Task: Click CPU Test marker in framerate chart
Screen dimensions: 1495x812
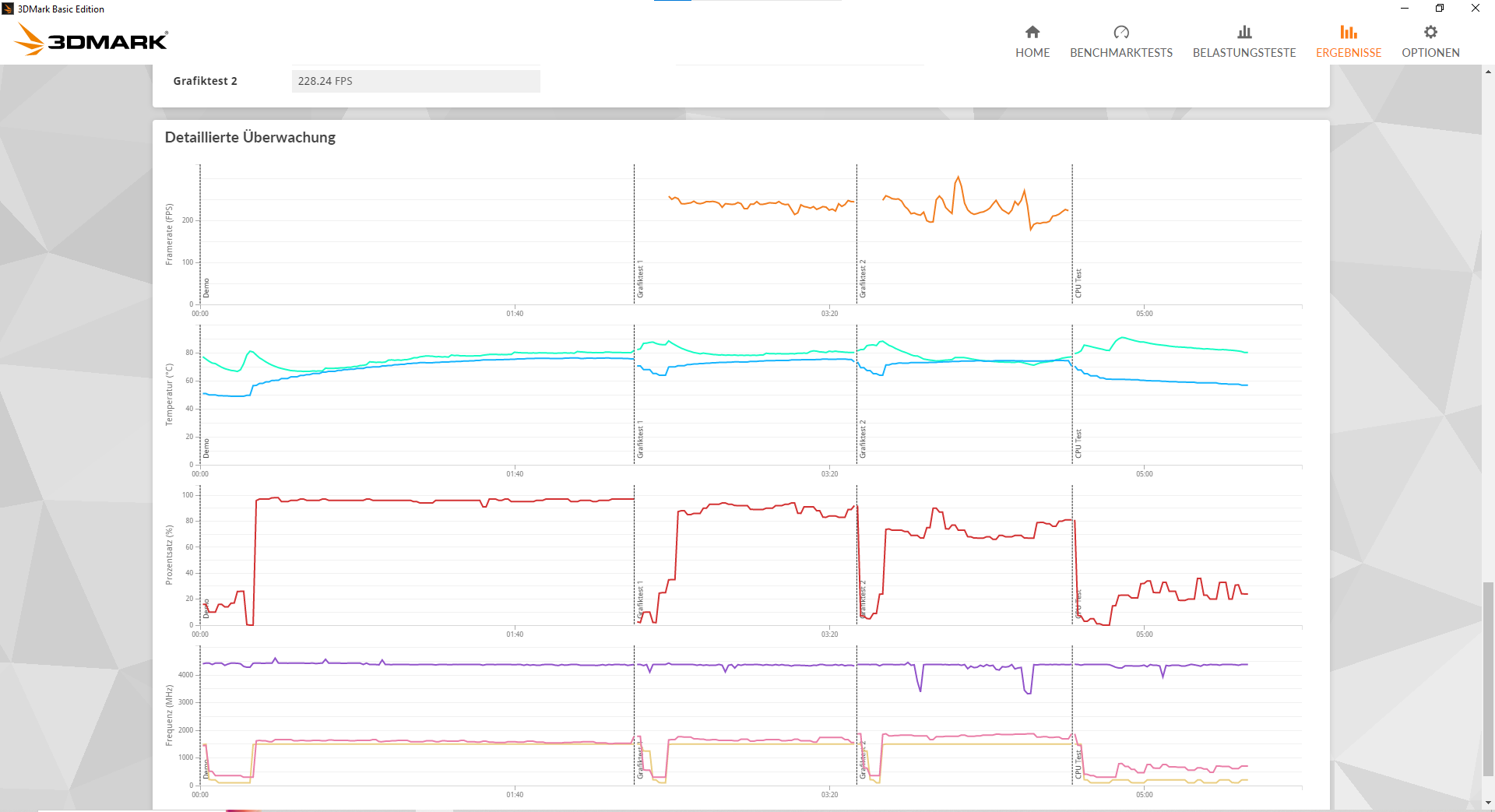Action: pos(1078,283)
